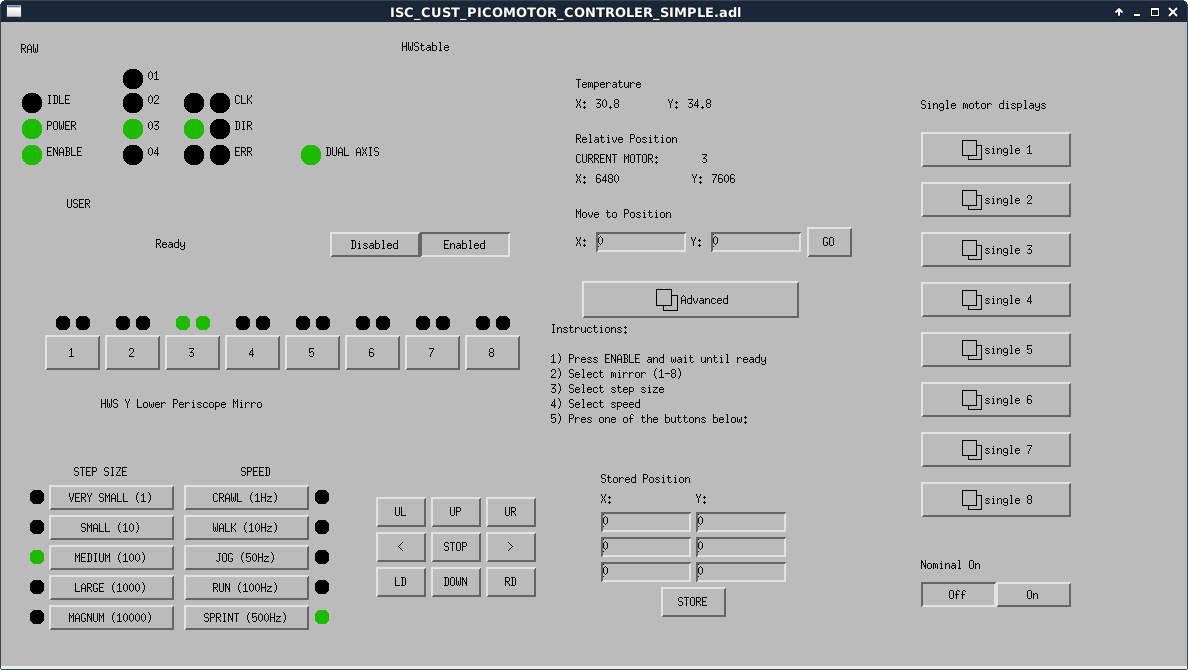This screenshot has width=1188, height=670.
Task: Click the GO button
Action: point(829,243)
